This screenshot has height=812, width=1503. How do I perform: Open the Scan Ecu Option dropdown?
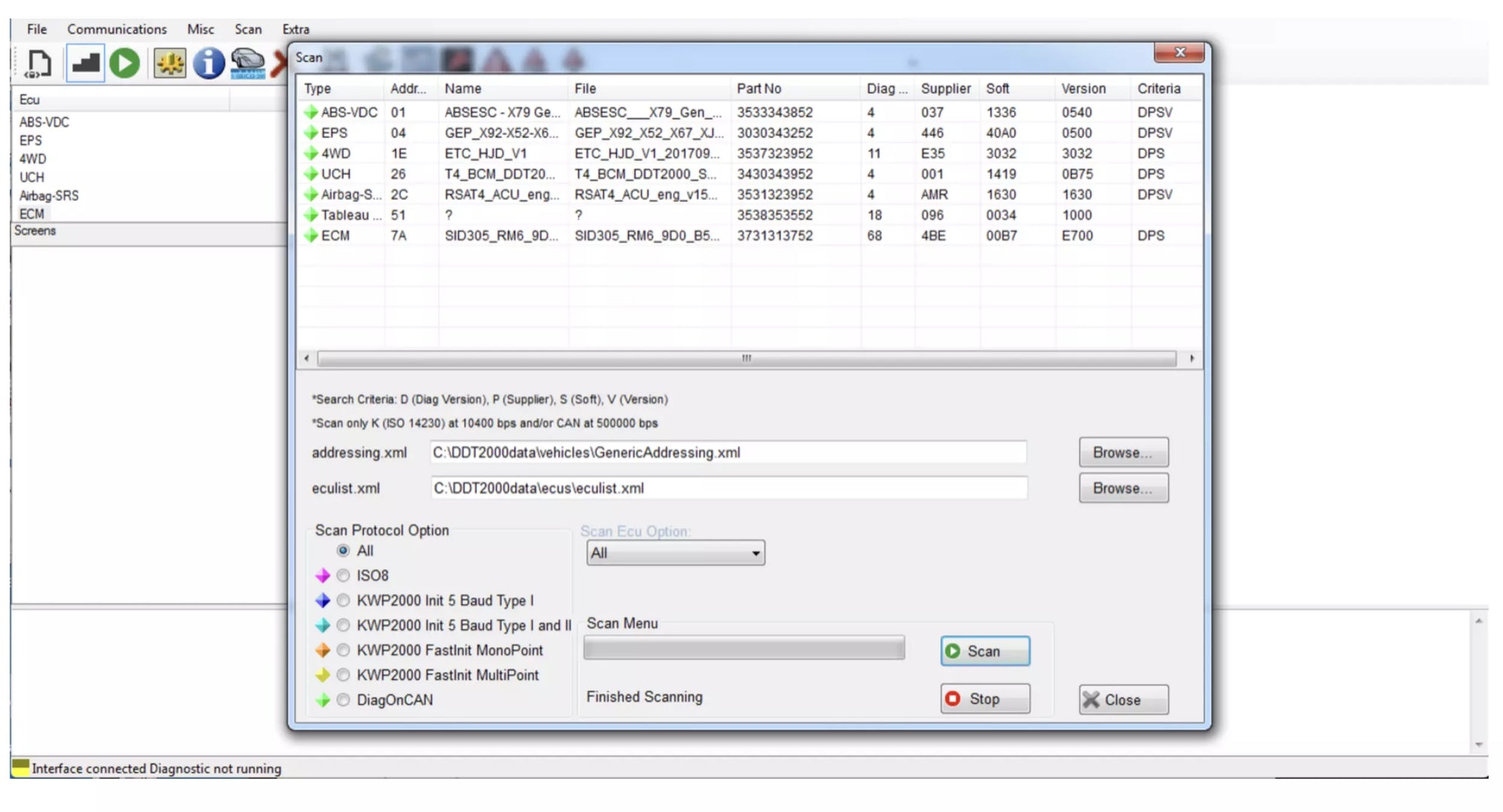[x=676, y=553]
